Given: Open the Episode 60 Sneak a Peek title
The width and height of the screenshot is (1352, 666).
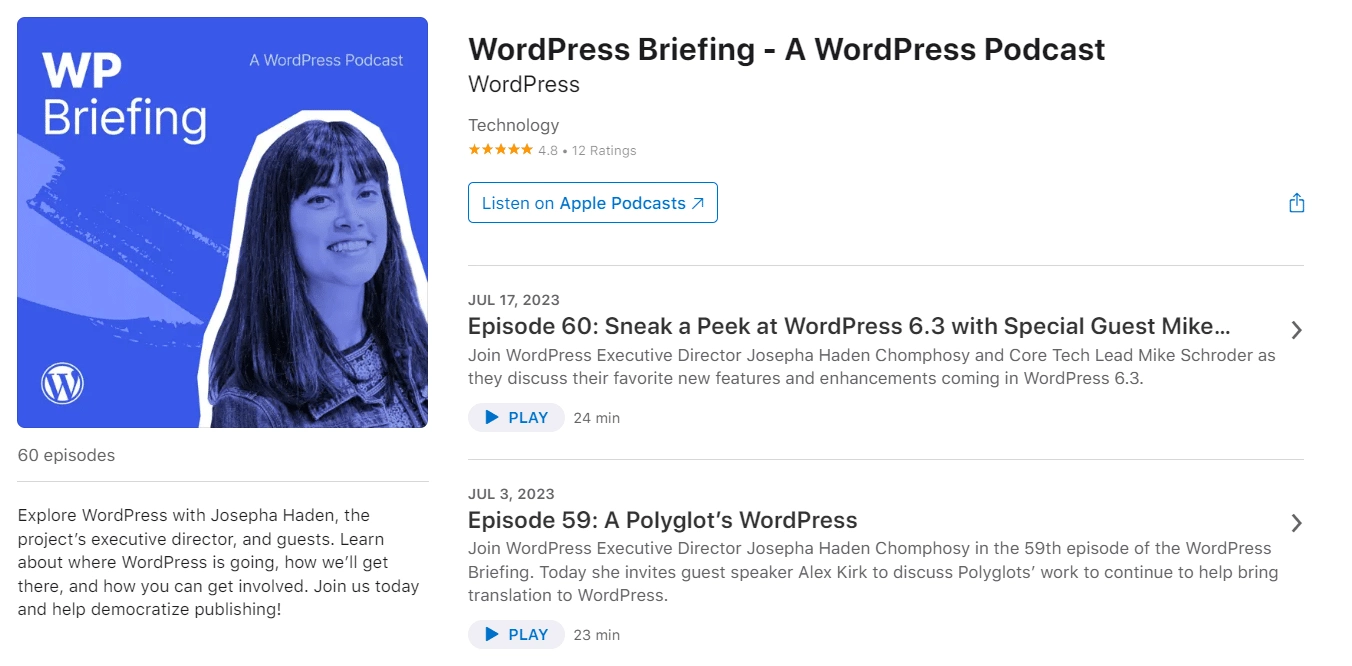Looking at the screenshot, I should coord(848,327).
